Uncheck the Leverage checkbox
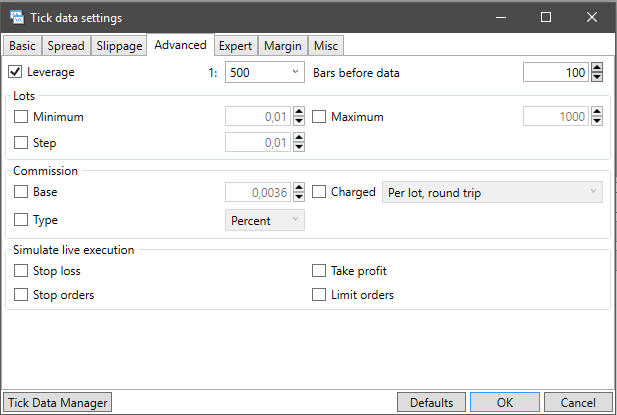 (15, 72)
